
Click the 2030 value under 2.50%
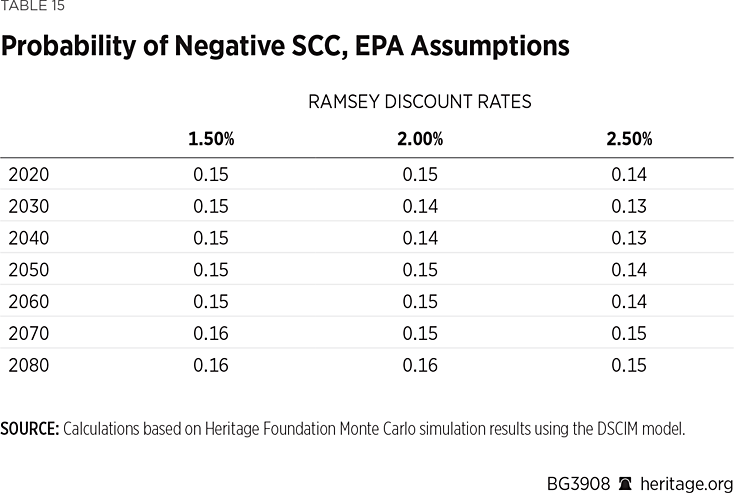629,207
